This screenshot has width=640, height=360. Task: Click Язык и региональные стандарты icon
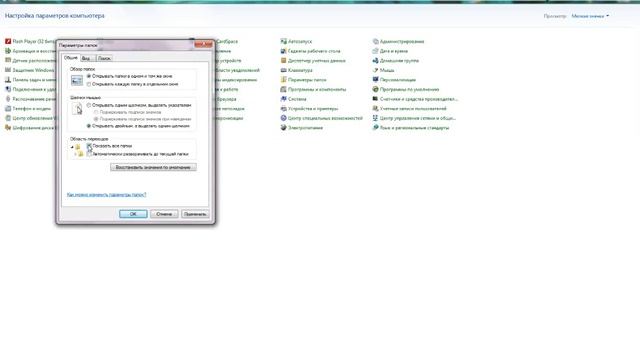click(375, 128)
